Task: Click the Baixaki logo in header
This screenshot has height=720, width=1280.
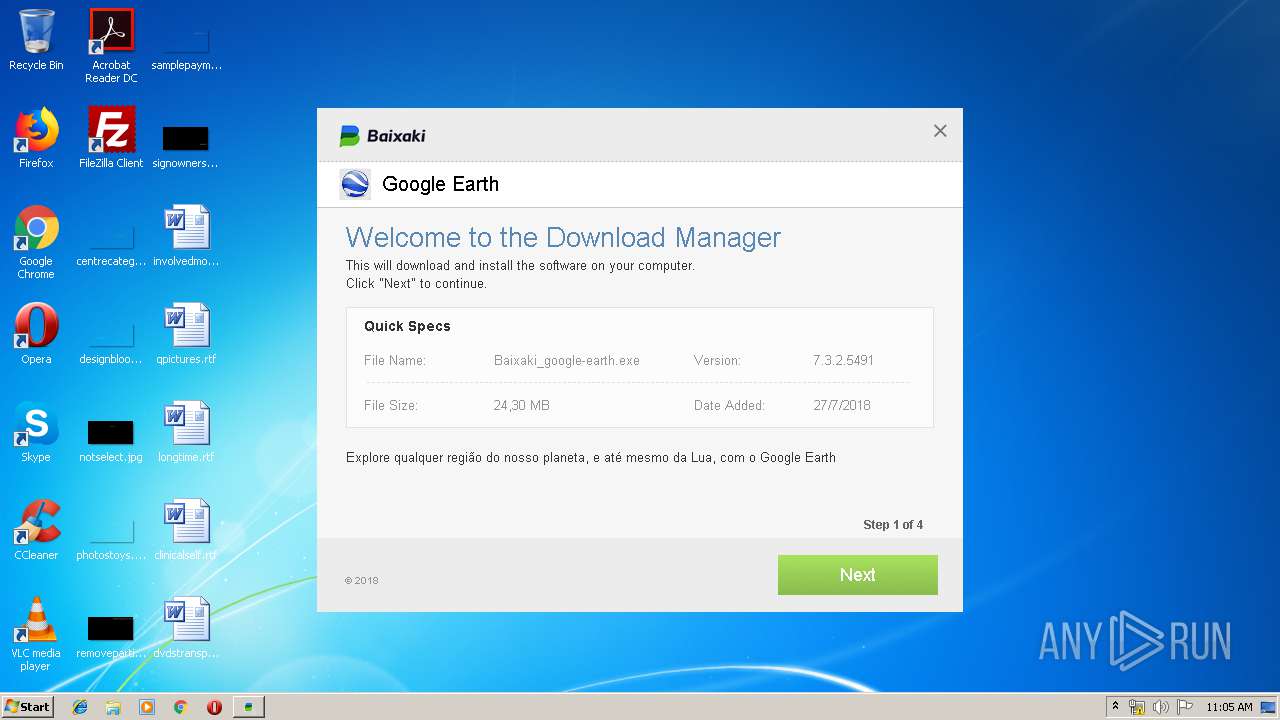Action: (382, 136)
